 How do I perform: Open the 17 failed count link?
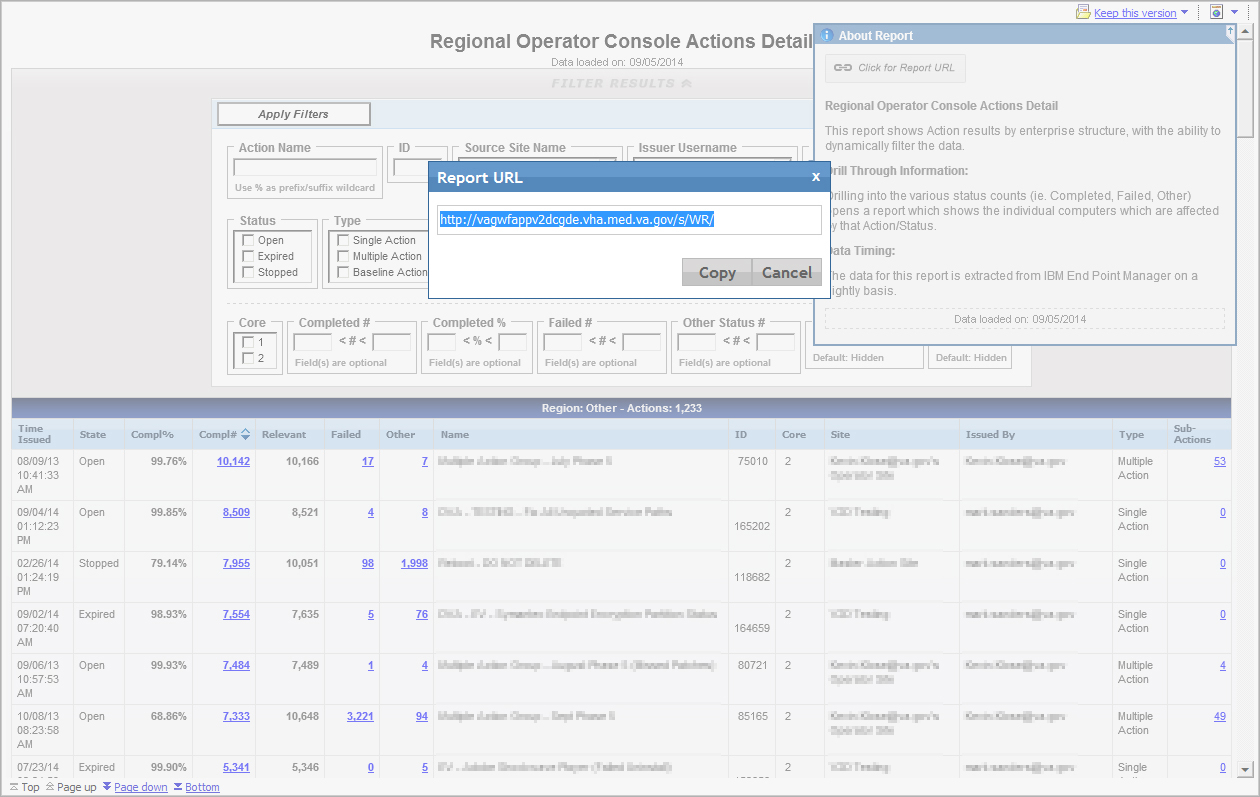coord(368,461)
